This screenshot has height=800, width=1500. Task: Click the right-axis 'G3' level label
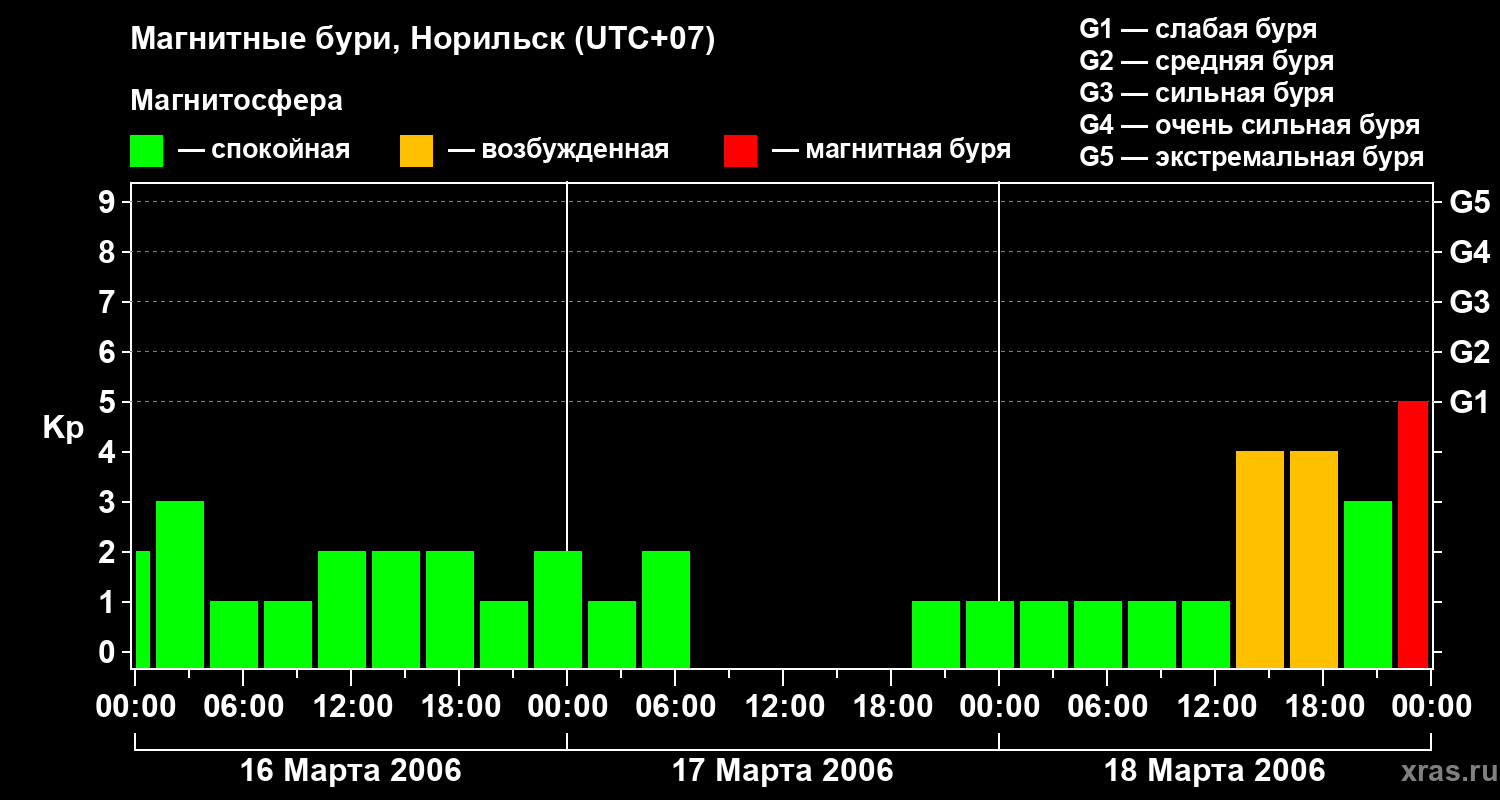1469,302
